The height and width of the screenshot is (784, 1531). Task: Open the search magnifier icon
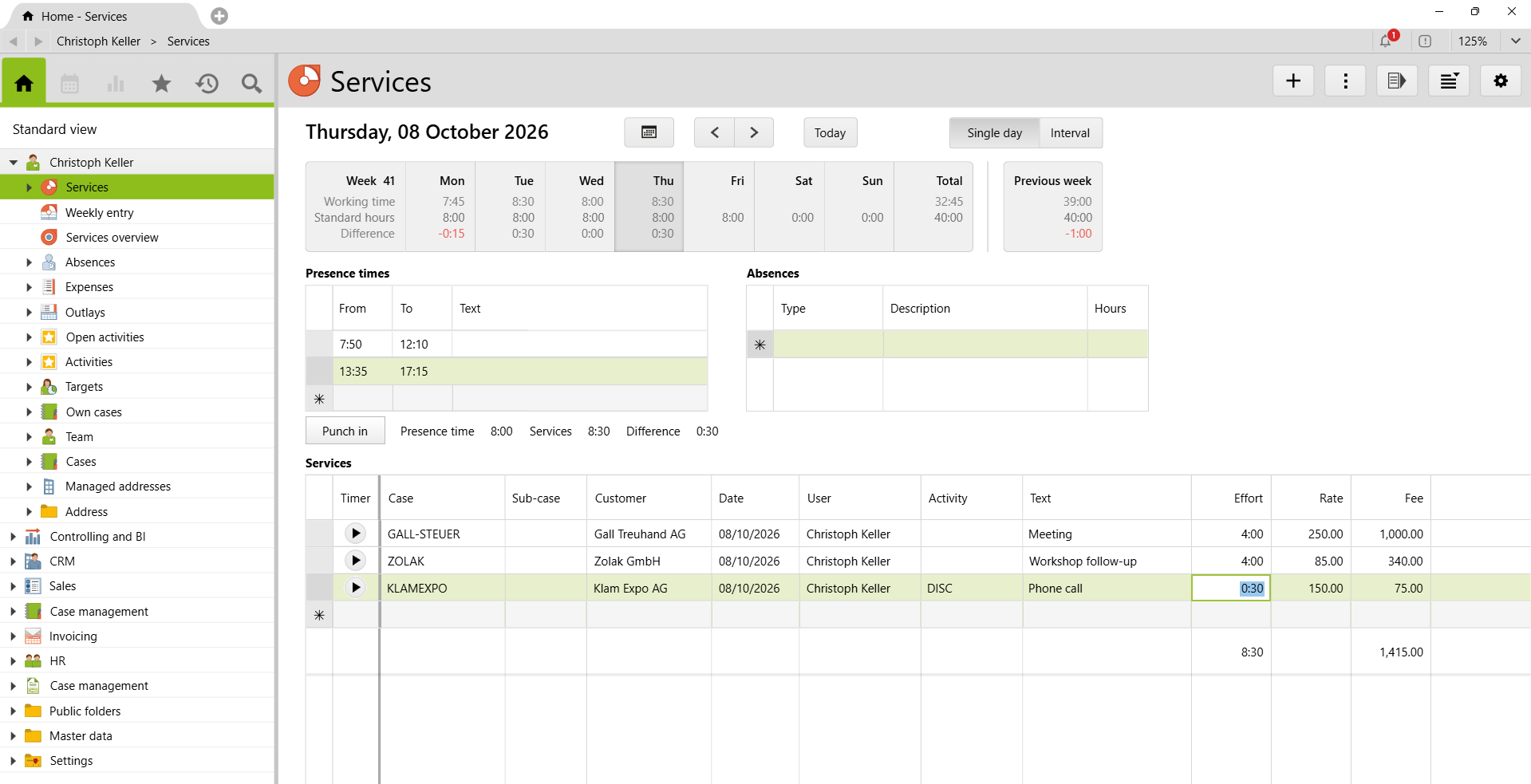[x=251, y=83]
